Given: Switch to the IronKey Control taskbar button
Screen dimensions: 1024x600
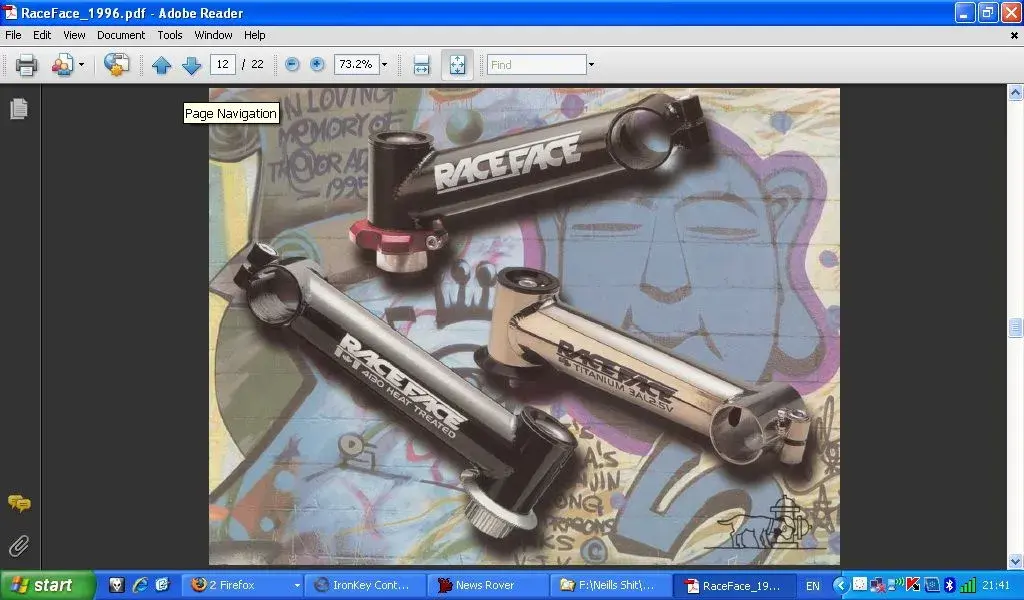Looking at the screenshot, I should [x=366, y=585].
